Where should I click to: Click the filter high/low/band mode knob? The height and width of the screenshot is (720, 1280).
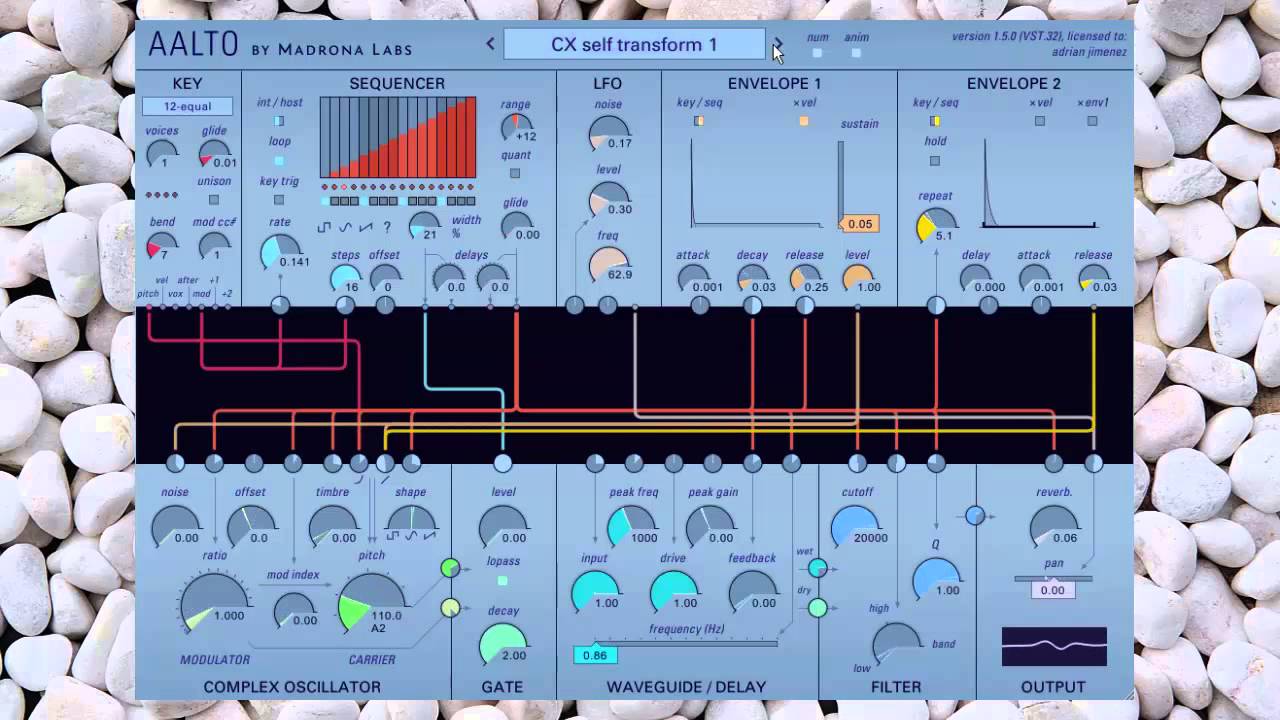pos(897,642)
